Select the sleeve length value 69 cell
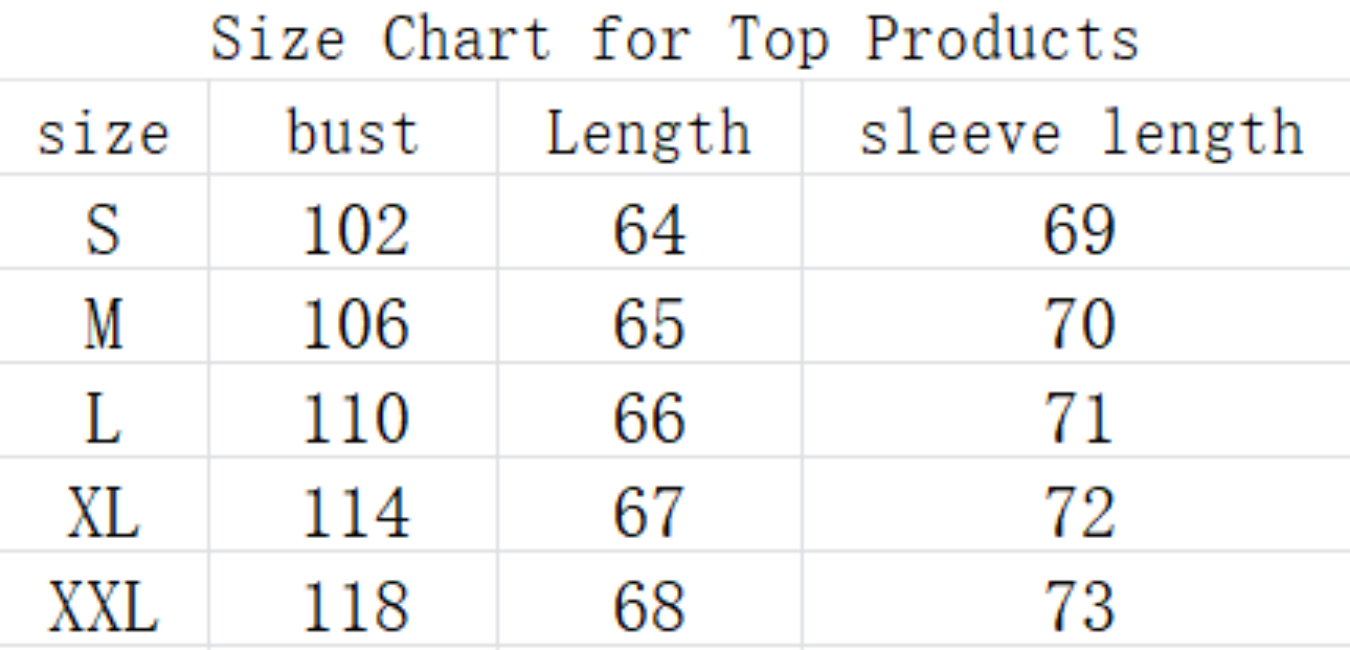Image resolution: width=1350 pixels, height=650 pixels. (1080, 229)
